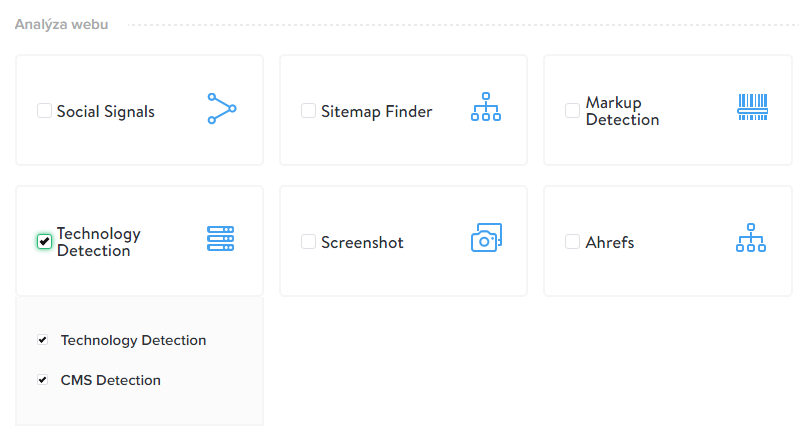The image size is (806, 444).
Task: Click the Screenshot label text
Action: click(x=362, y=243)
